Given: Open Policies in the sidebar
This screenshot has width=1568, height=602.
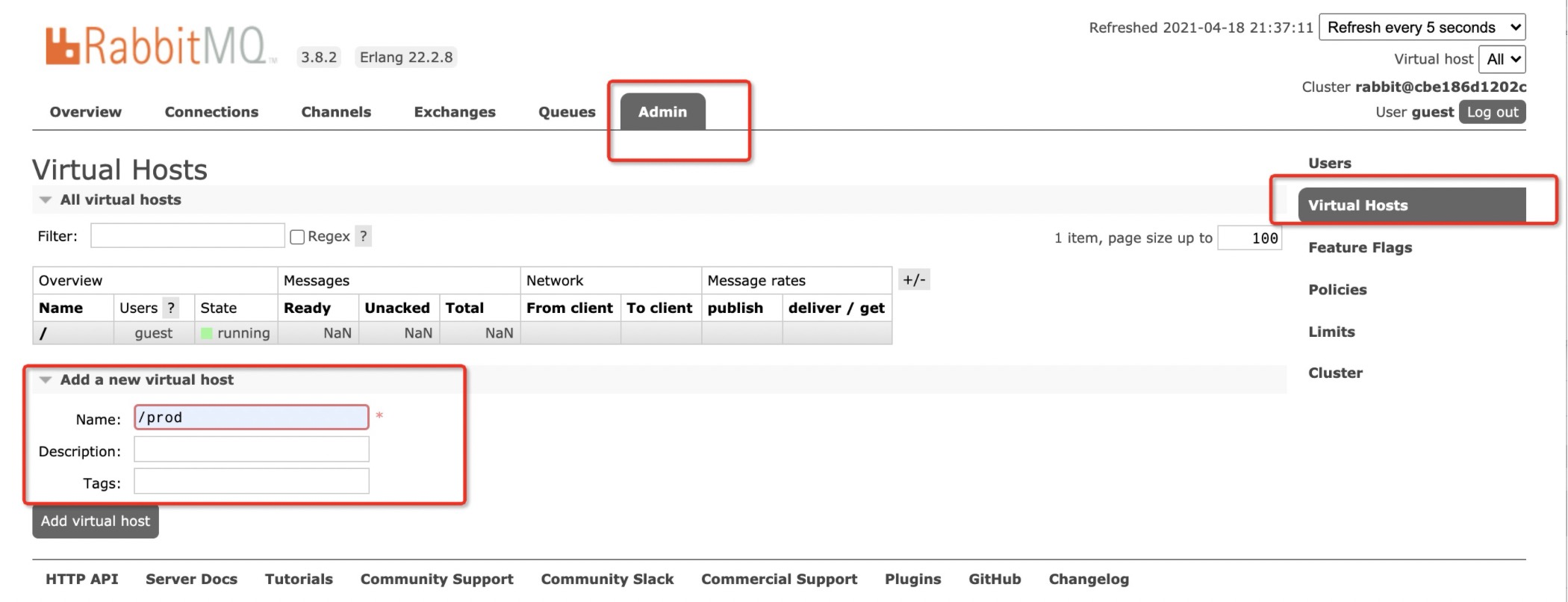Looking at the screenshot, I should (x=1337, y=290).
